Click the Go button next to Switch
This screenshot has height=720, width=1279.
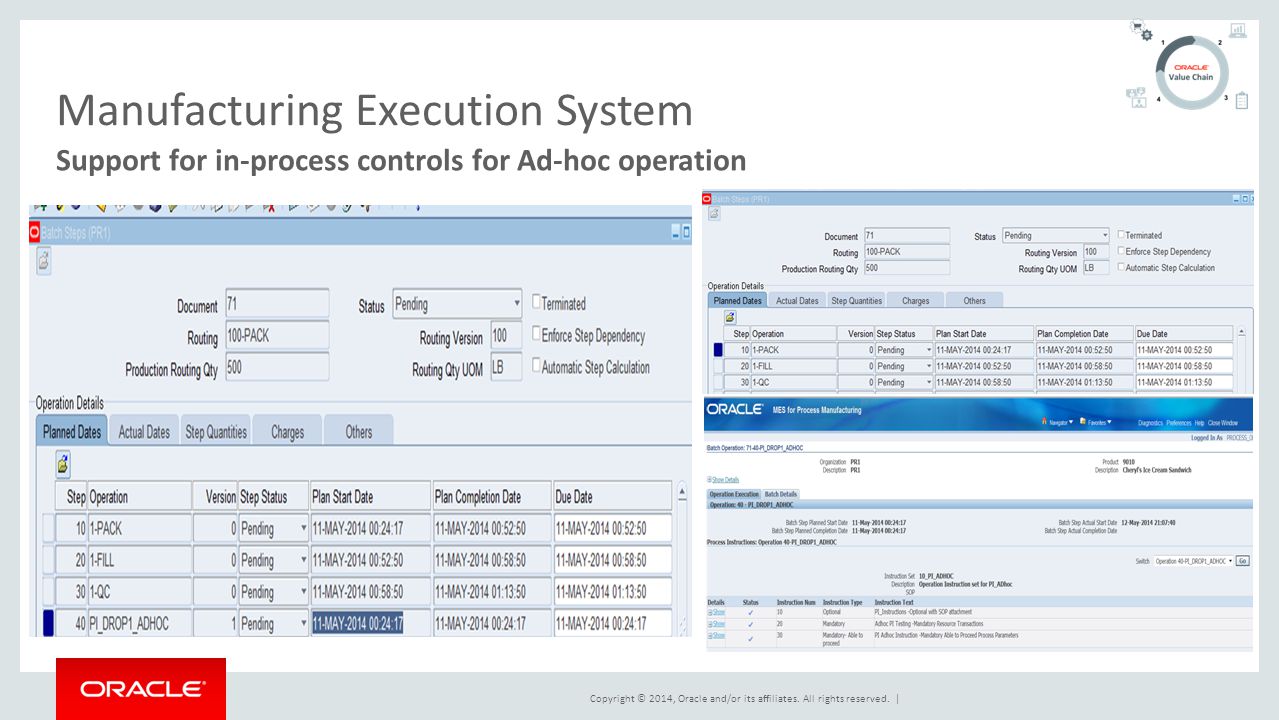[1243, 561]
